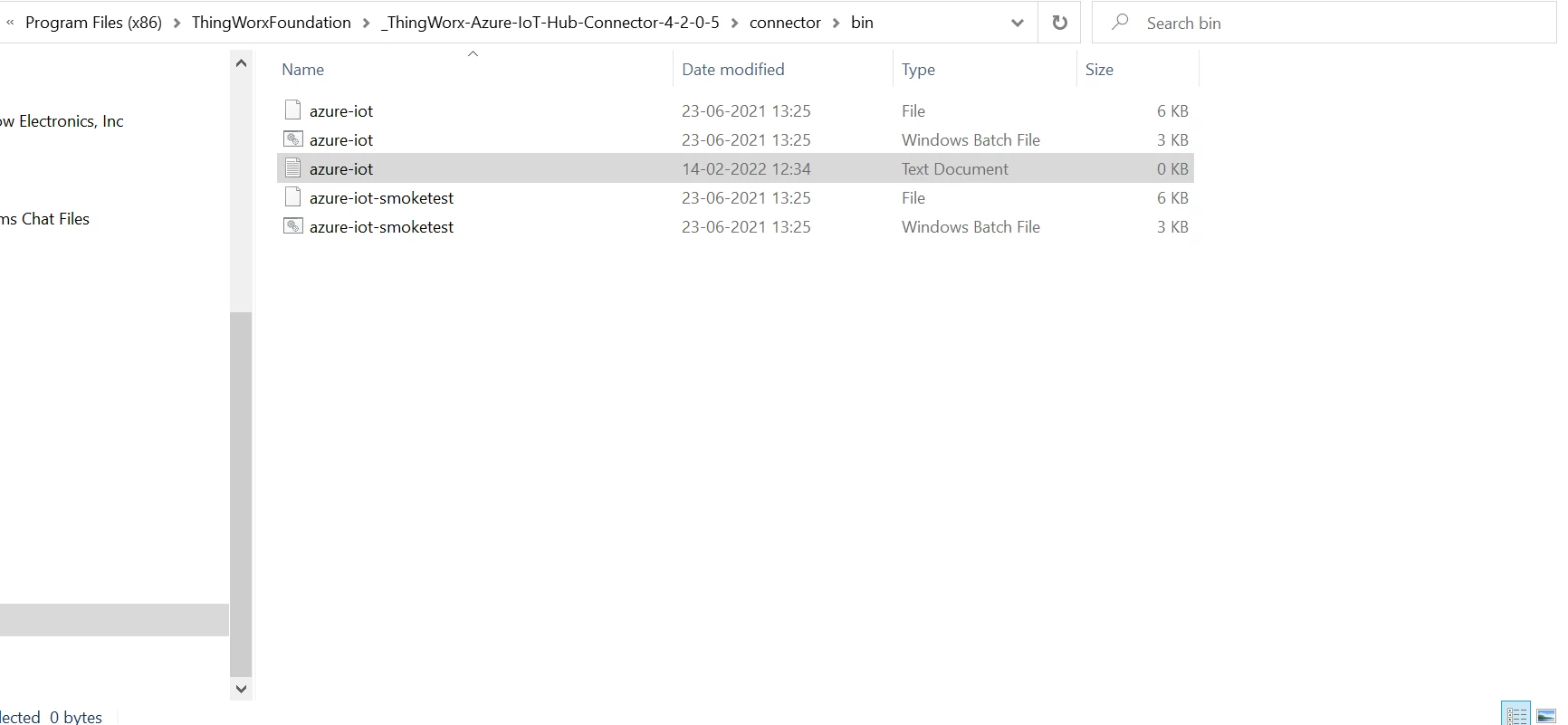Image resolution: width=1568 pixels, height=725 pixels.
Task: Click the azure-iot-smoketest plain file icon
Action: coord(292,197)
